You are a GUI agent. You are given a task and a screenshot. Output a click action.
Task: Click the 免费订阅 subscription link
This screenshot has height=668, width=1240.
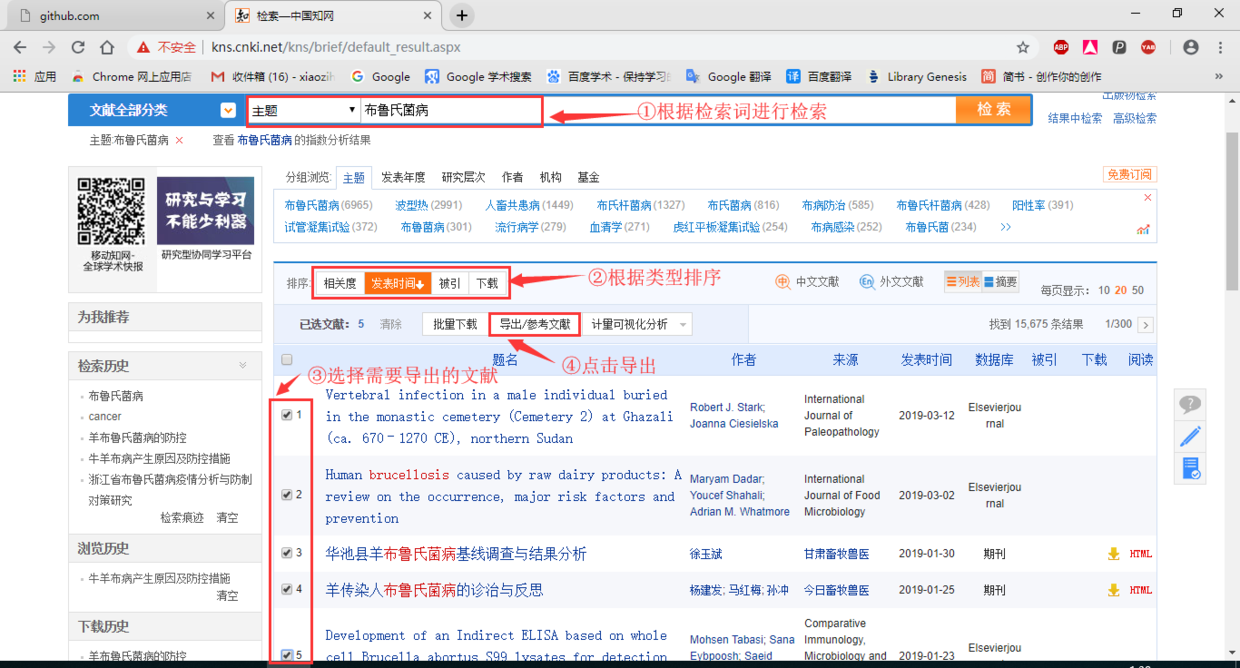1129,175
